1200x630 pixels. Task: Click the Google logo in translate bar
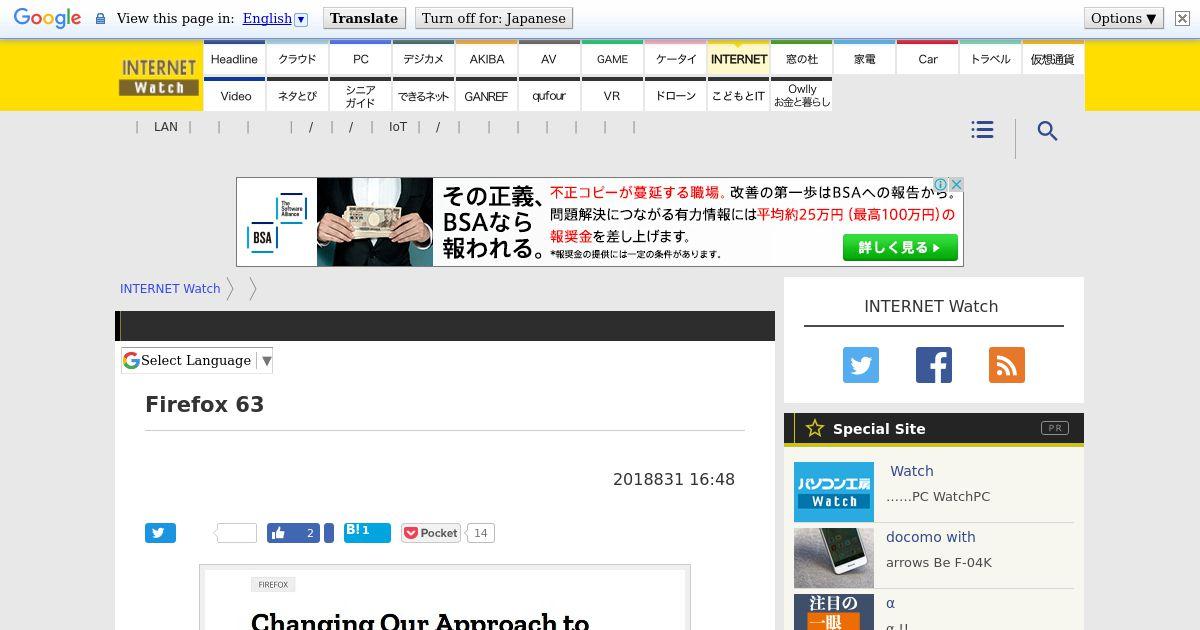(x=47, y=18)
